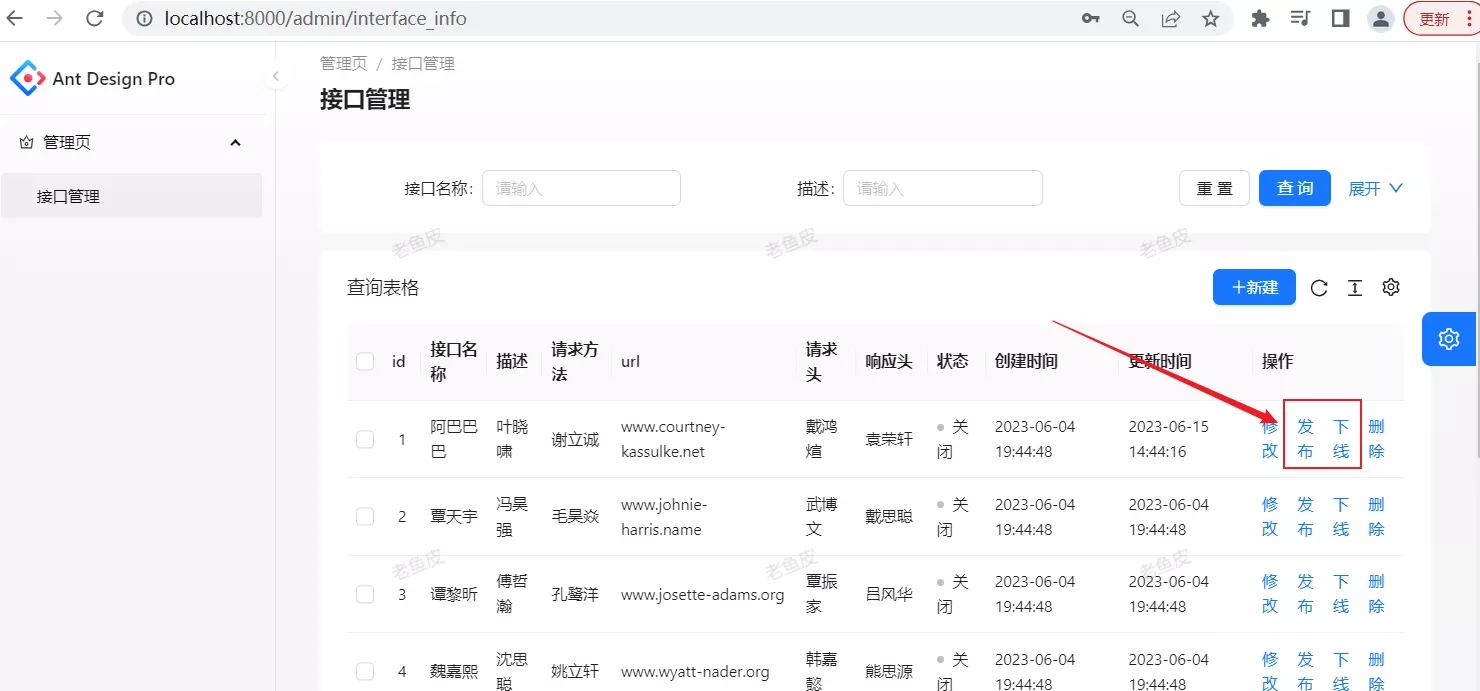Click the 响应头 cell 吕风华
Image resolution: width=1480 pixels, height=691 pixels.
coord(889,594)
